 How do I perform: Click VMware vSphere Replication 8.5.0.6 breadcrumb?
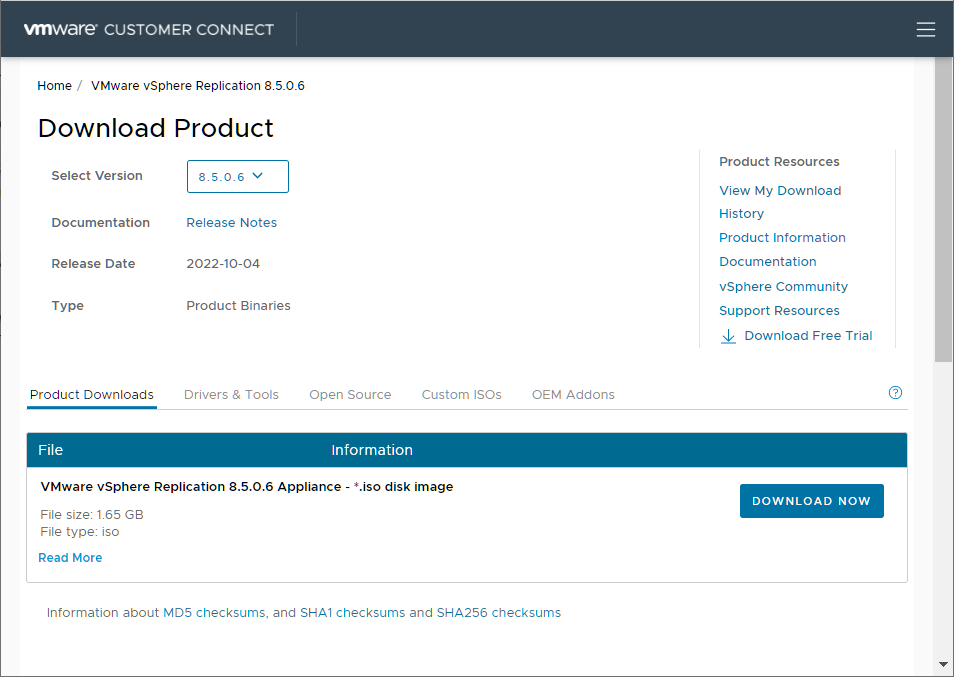click(x=198, y=86)
